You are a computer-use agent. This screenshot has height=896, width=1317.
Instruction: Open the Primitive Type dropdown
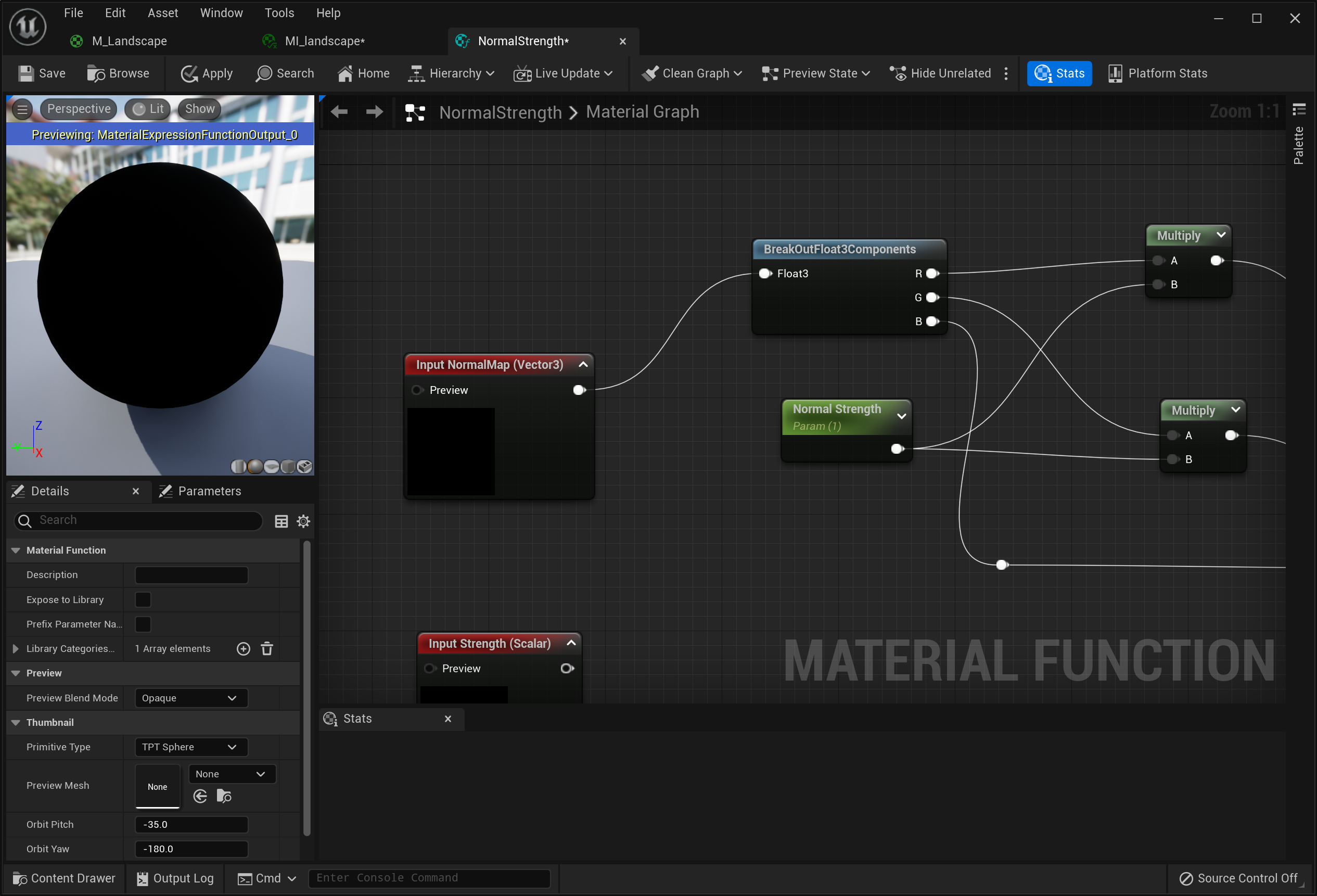coord(191,747)
